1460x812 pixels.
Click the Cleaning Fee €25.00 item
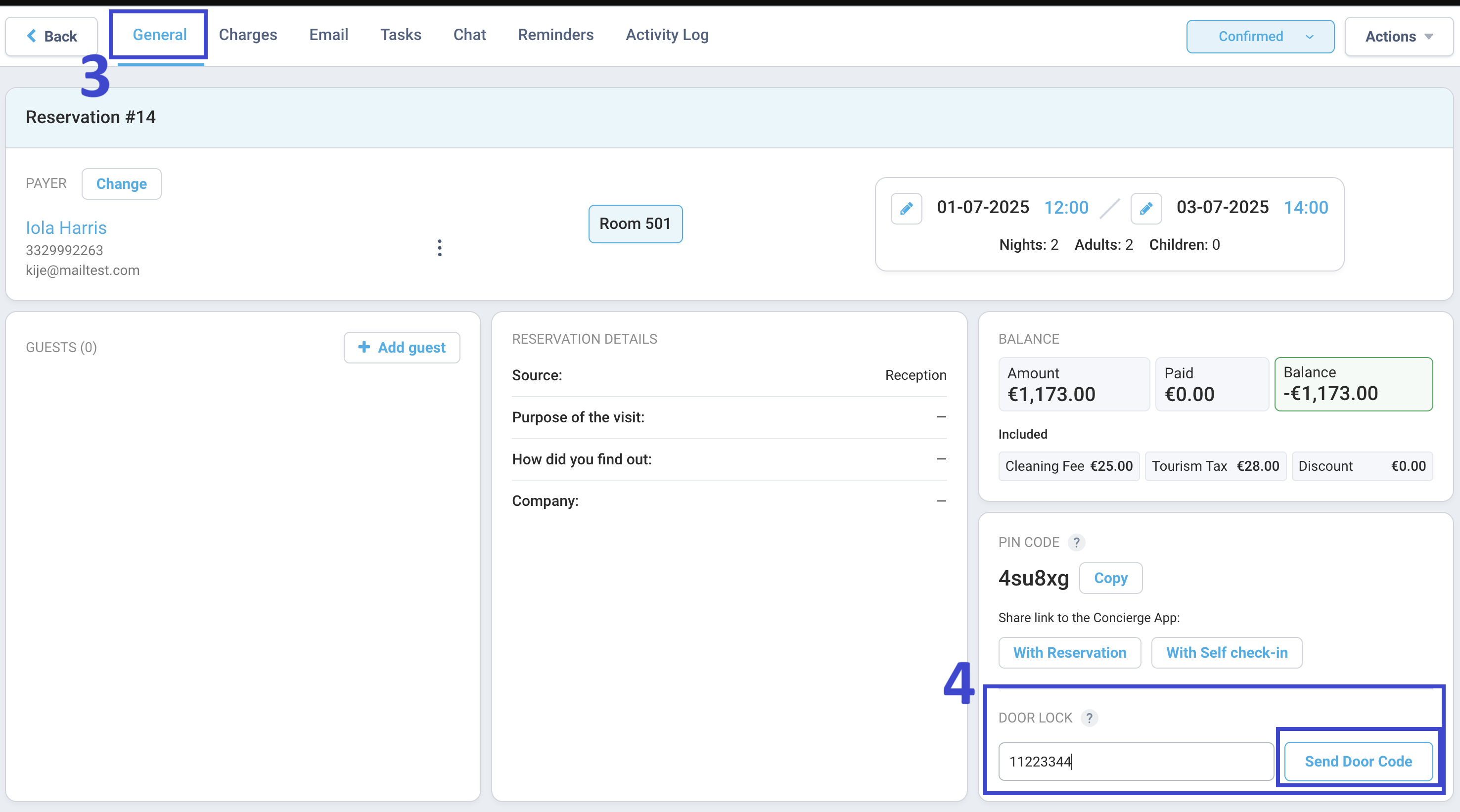[x=1069, y=466]
